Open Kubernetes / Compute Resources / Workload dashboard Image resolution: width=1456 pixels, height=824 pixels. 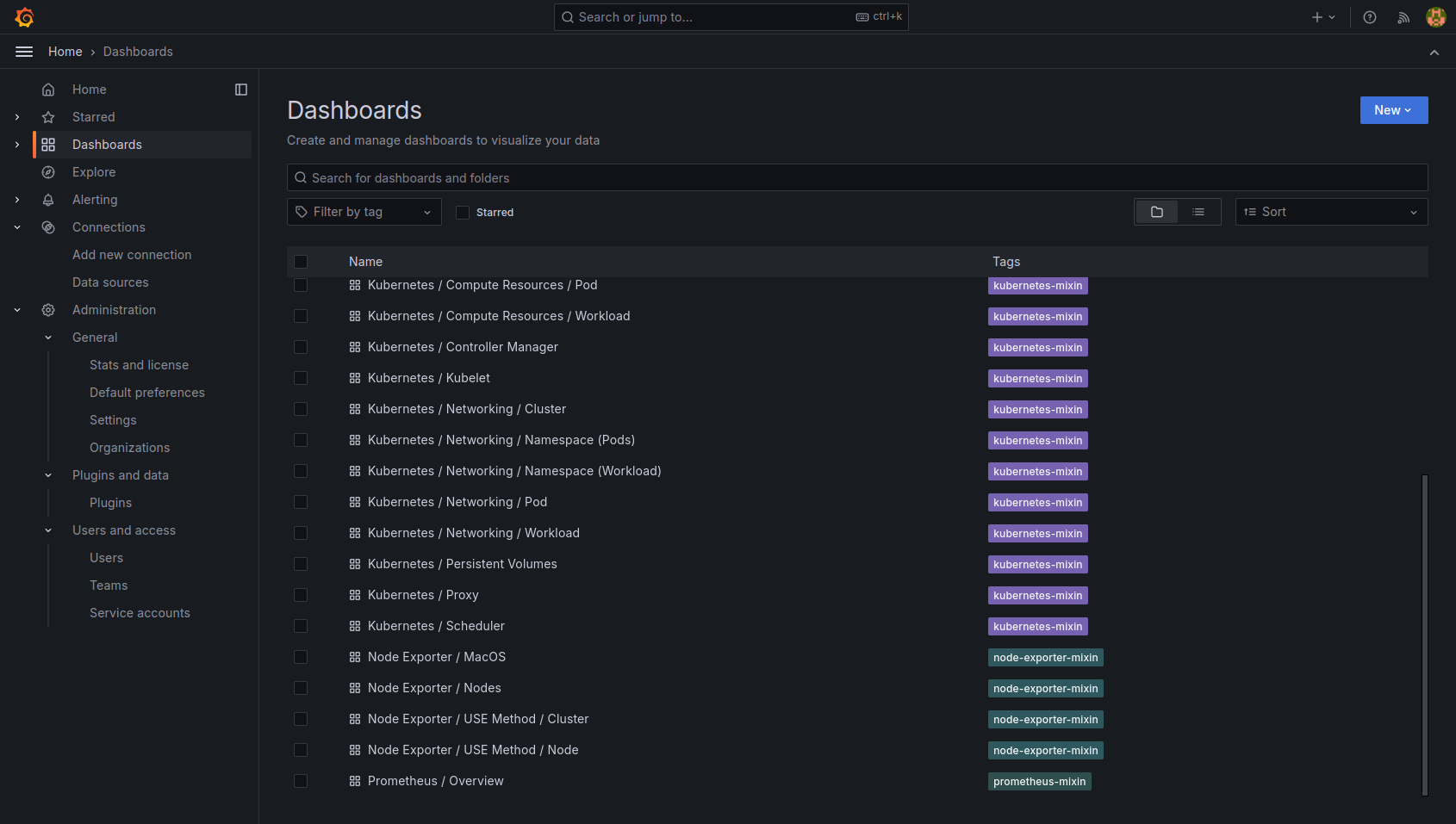tap(499, 316)
